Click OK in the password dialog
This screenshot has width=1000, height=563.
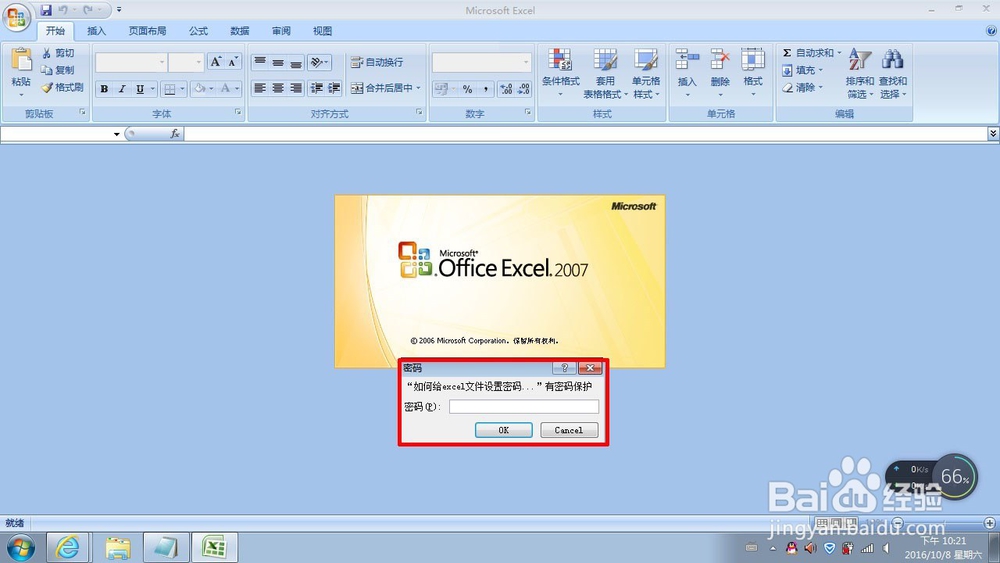(504, 430)
